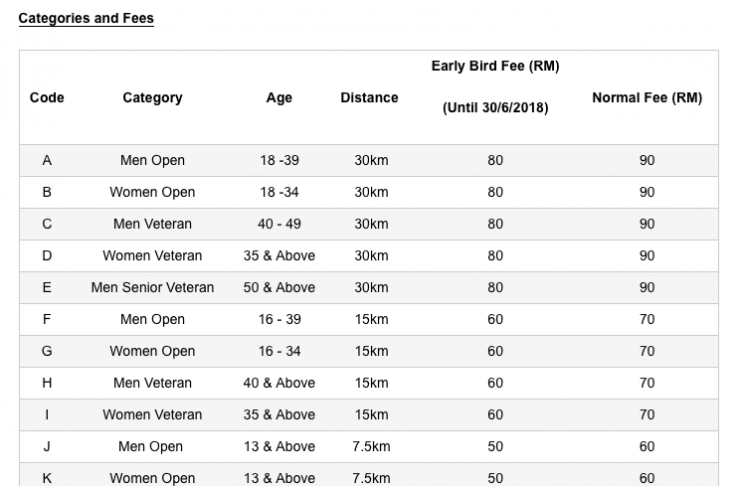Click the 18 -34 age cell

(279, 192)
